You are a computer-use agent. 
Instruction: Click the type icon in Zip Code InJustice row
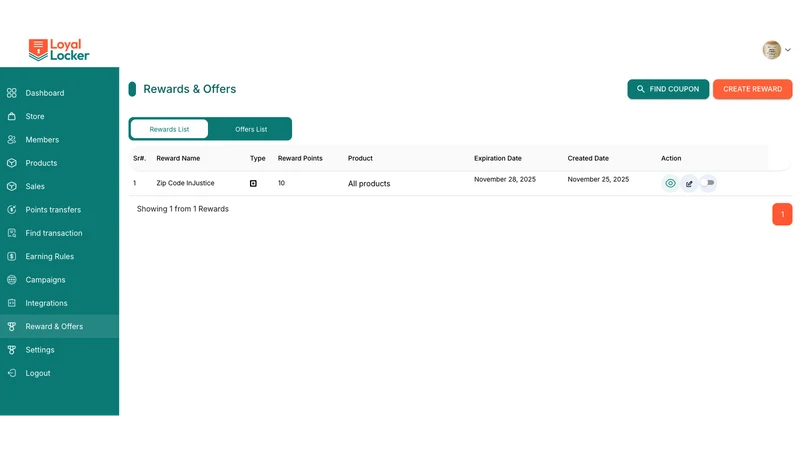point(253,183)
